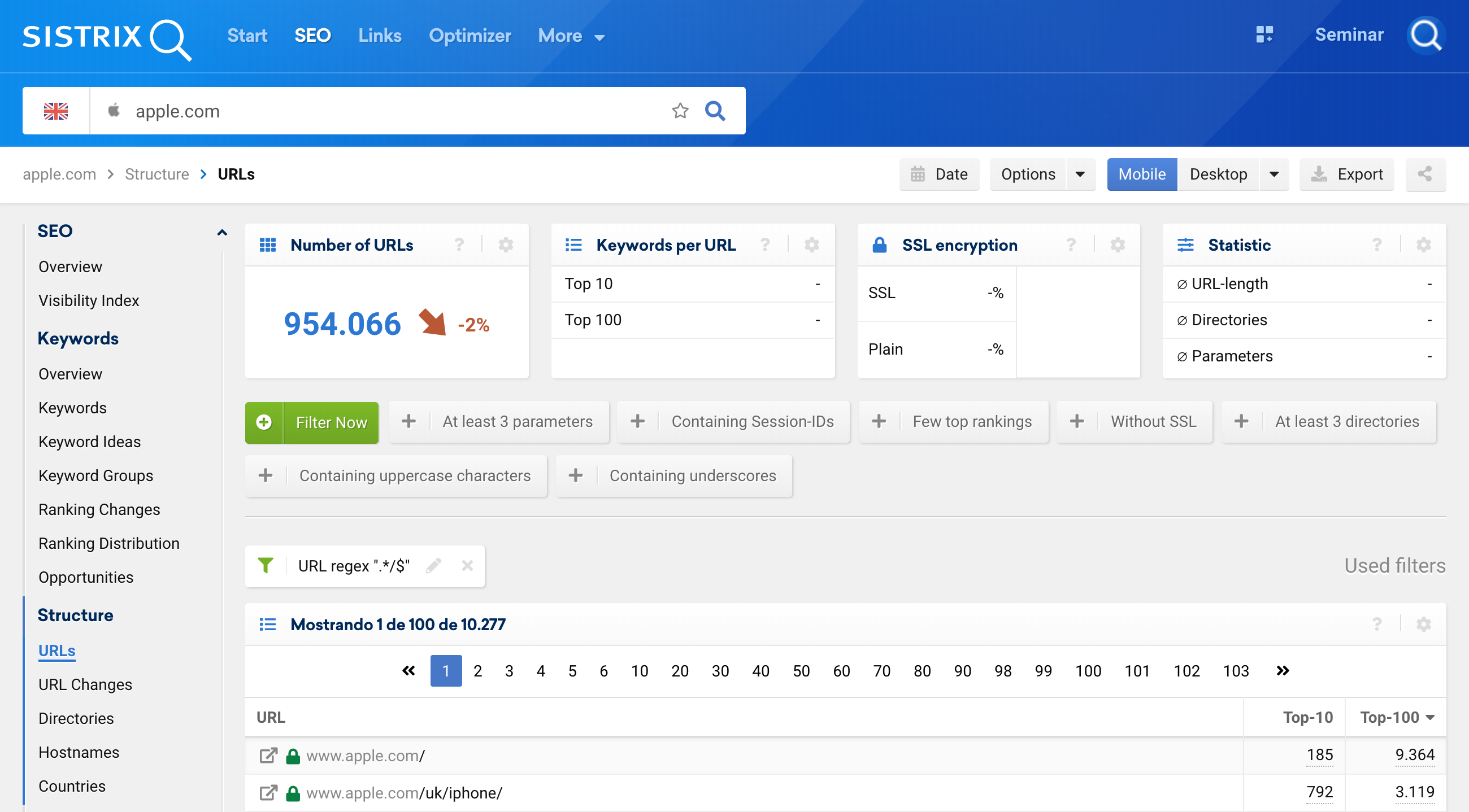Open help for Keywords per URL box
This screenshot has width=1469, height=812.
(x=766, y=245)
